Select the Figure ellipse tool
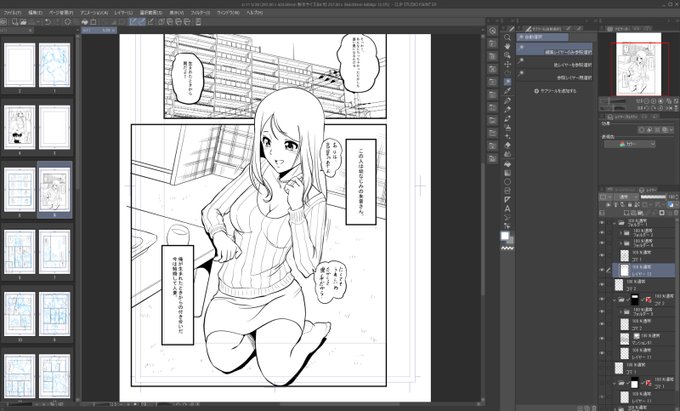The width and height of the screenshot is (680, 411). coord(507,182)
